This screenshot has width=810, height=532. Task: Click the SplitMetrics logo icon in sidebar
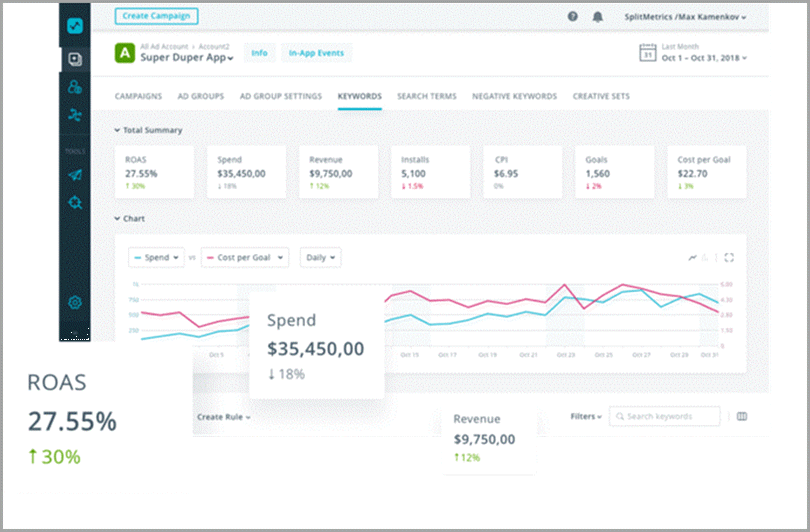[74, 26]
